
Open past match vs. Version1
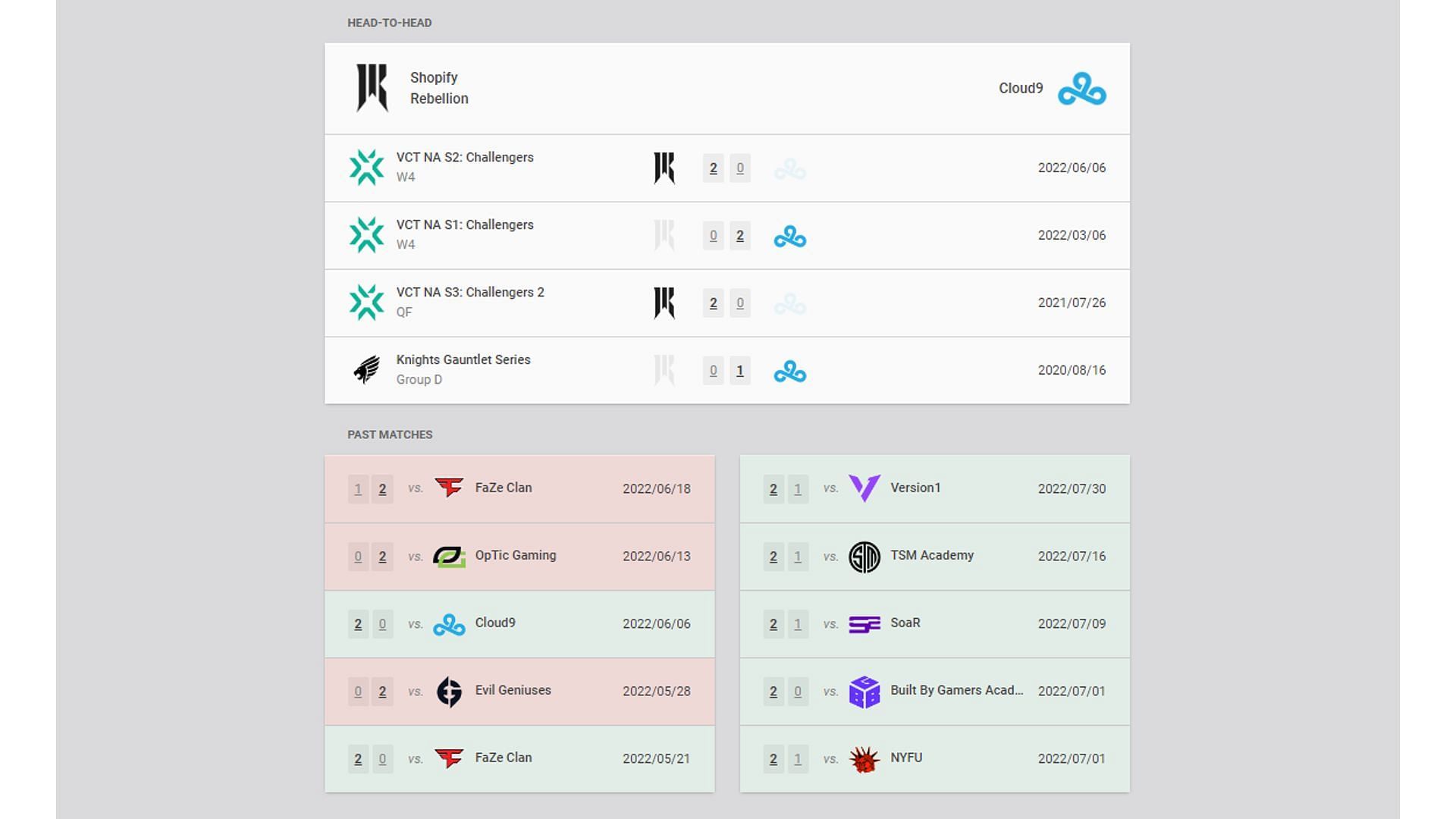(x=935, y=489)
